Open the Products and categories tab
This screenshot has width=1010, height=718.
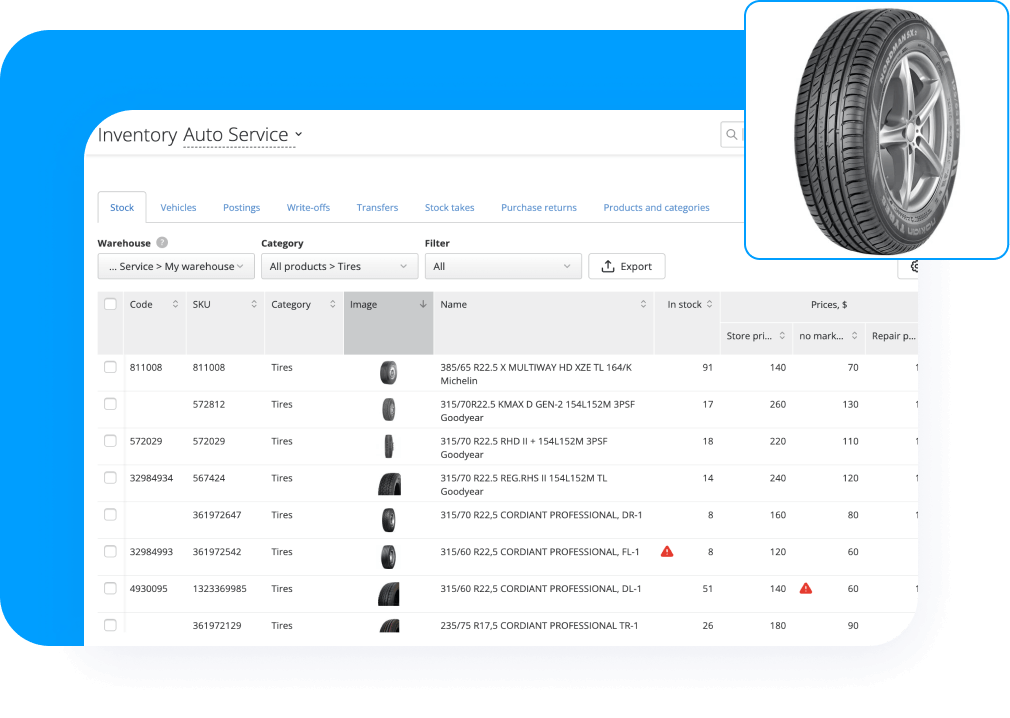656,207
